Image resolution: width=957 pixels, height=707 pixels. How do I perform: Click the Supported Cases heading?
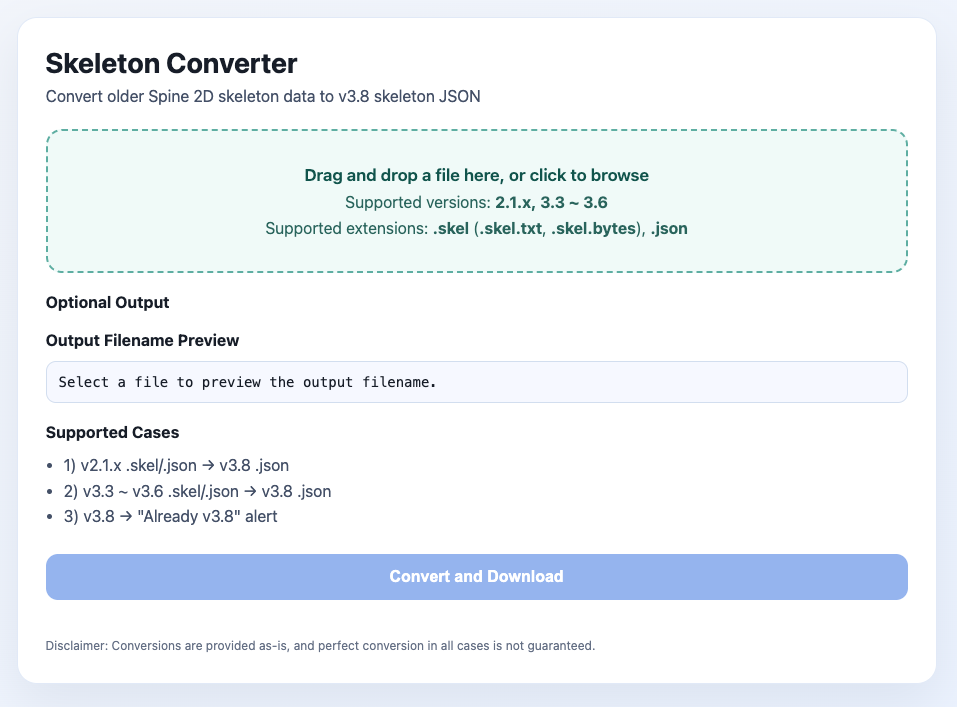click(112, 433)
